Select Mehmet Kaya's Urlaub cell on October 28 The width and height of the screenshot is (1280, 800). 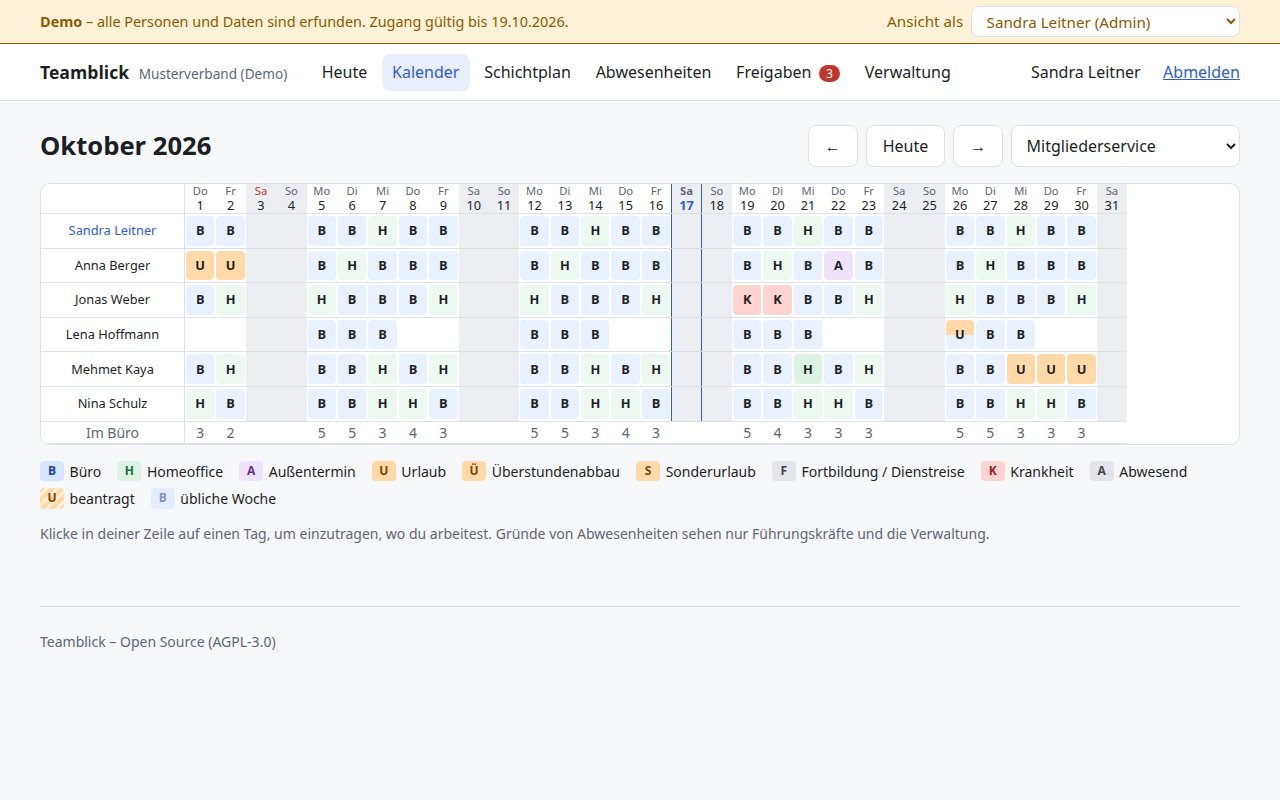(x=1021, y=369)
